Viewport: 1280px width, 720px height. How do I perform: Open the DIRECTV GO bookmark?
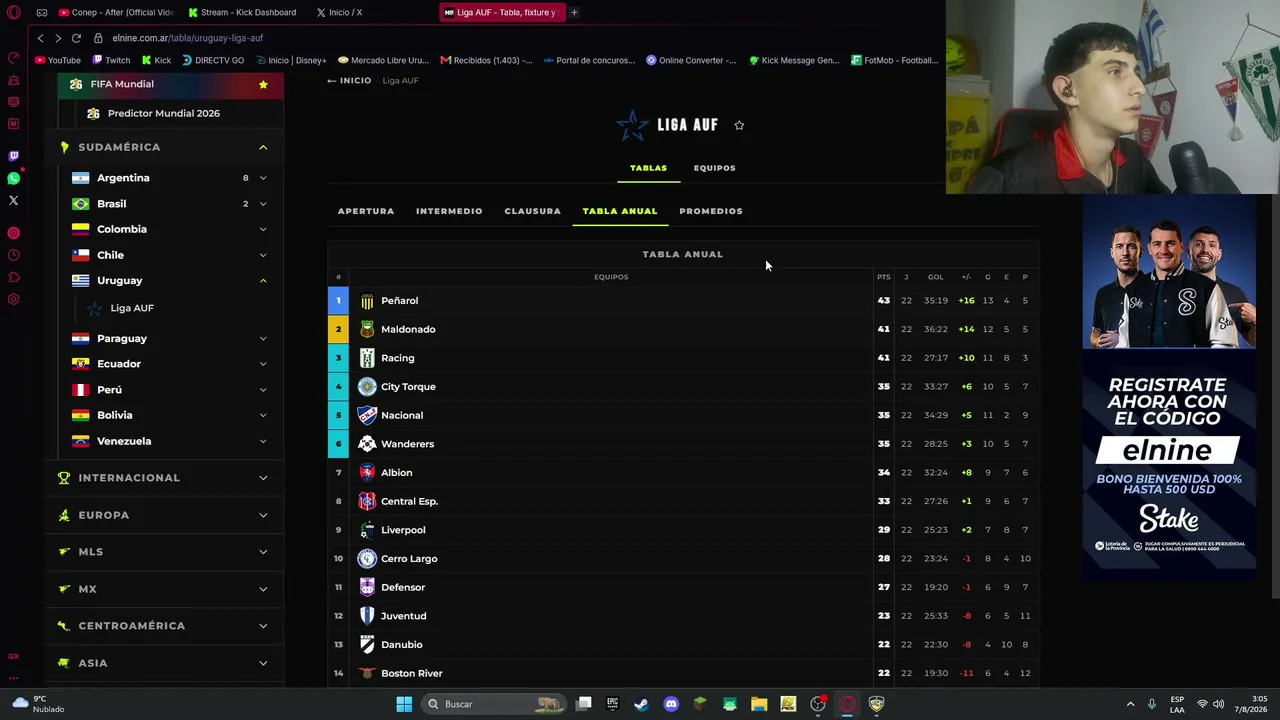click(213, 60)
